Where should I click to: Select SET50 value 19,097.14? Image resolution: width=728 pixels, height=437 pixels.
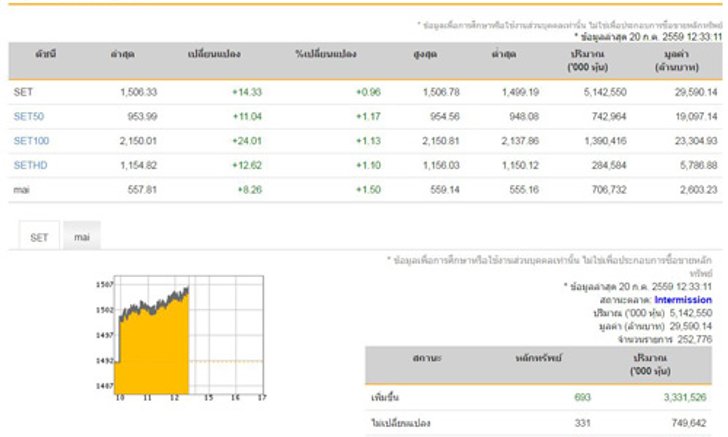click(x=696, y=117)
